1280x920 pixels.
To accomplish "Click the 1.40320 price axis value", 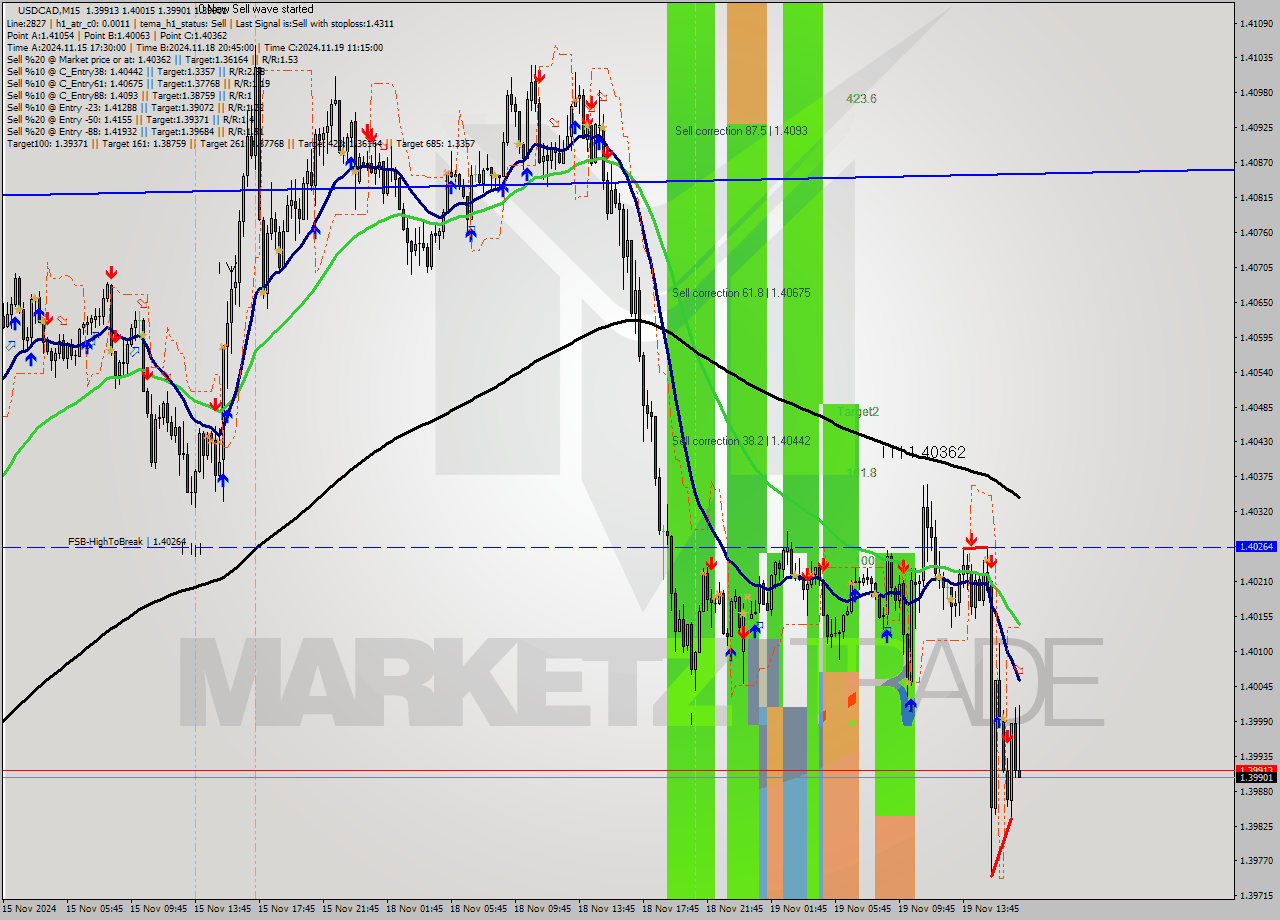I will coord(1255,512).
